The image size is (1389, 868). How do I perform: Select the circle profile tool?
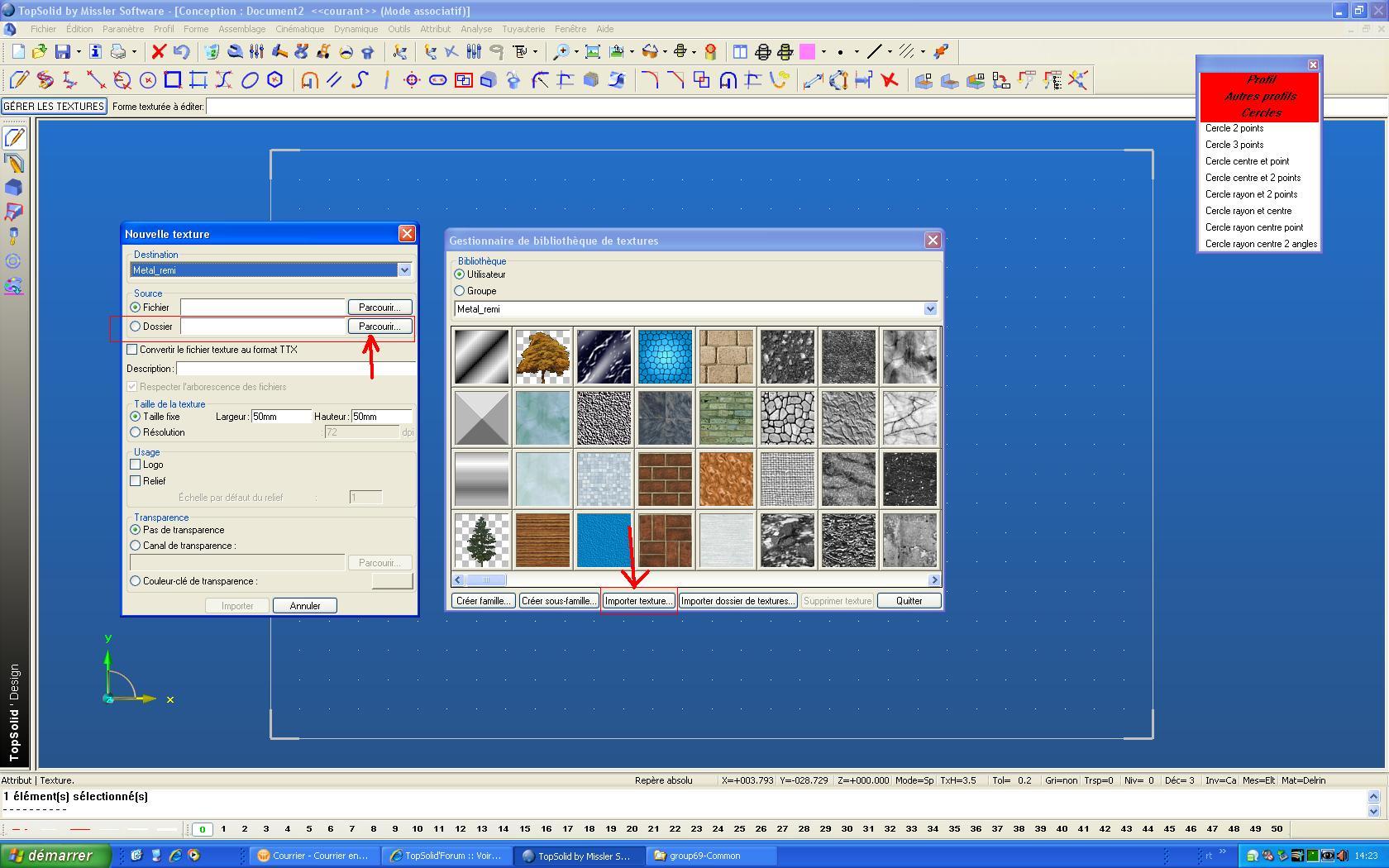[x=148, y=80]
